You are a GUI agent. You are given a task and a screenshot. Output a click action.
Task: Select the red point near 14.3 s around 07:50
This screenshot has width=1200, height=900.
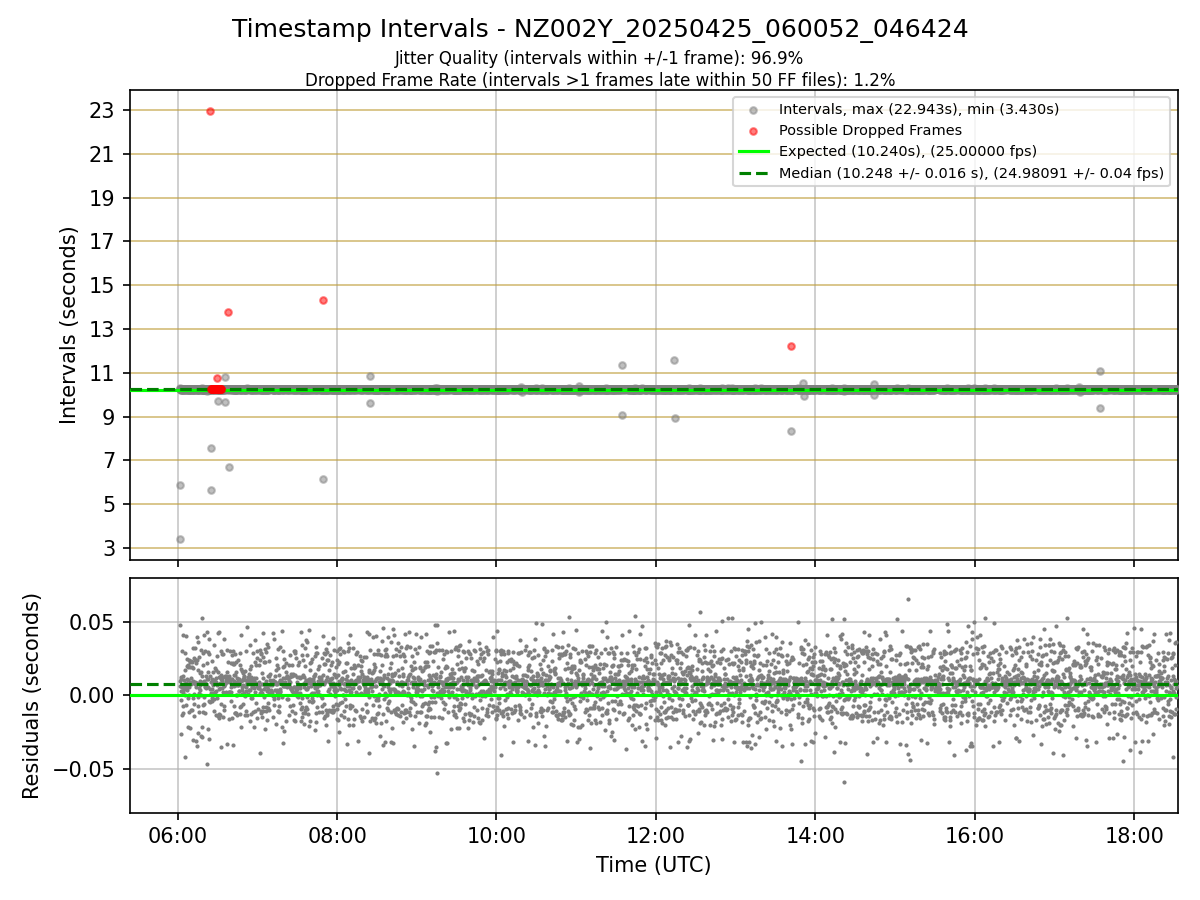pyautogui.click(x=323, y=300)
